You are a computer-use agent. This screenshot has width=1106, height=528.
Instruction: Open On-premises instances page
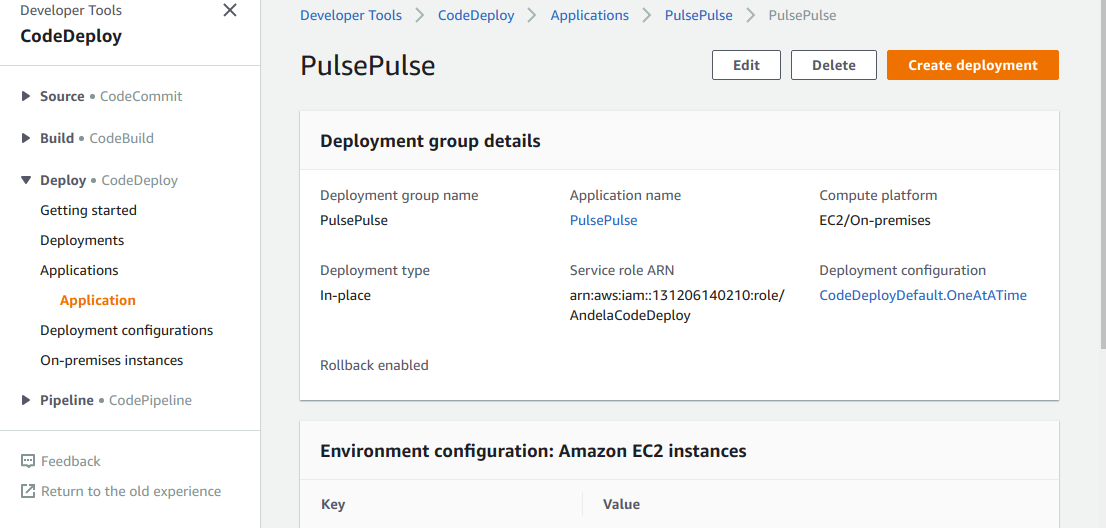pyautogui.click(x=111, y=360)
